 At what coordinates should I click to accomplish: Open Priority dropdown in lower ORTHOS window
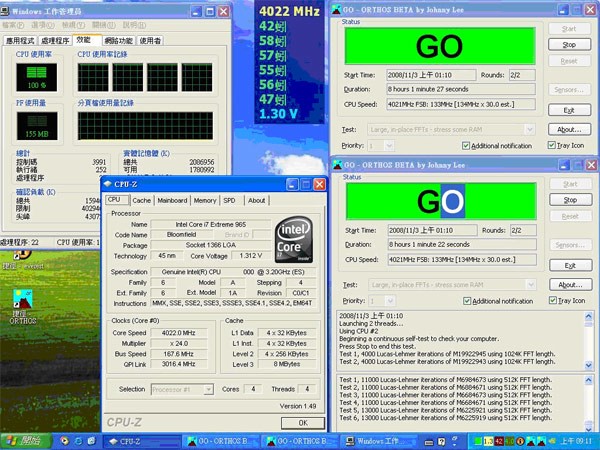(x=390, y=301)
